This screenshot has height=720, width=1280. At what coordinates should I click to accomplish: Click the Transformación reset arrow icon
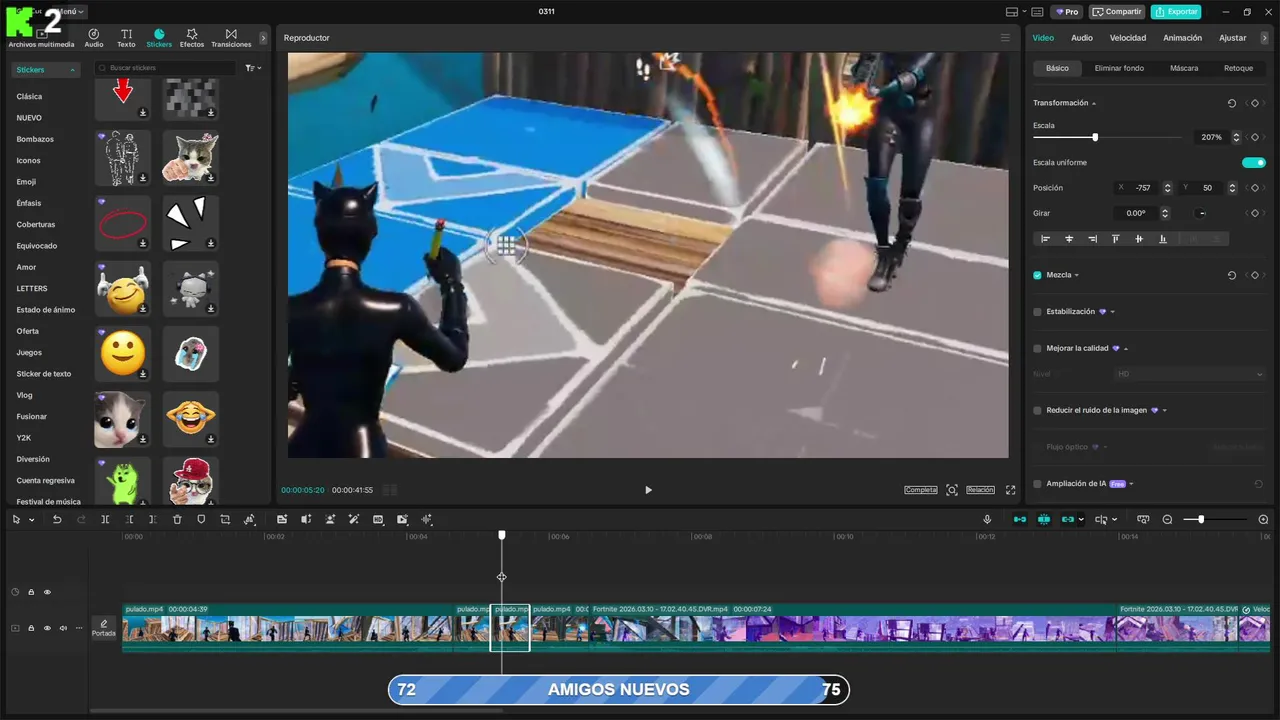[1231, 103]
